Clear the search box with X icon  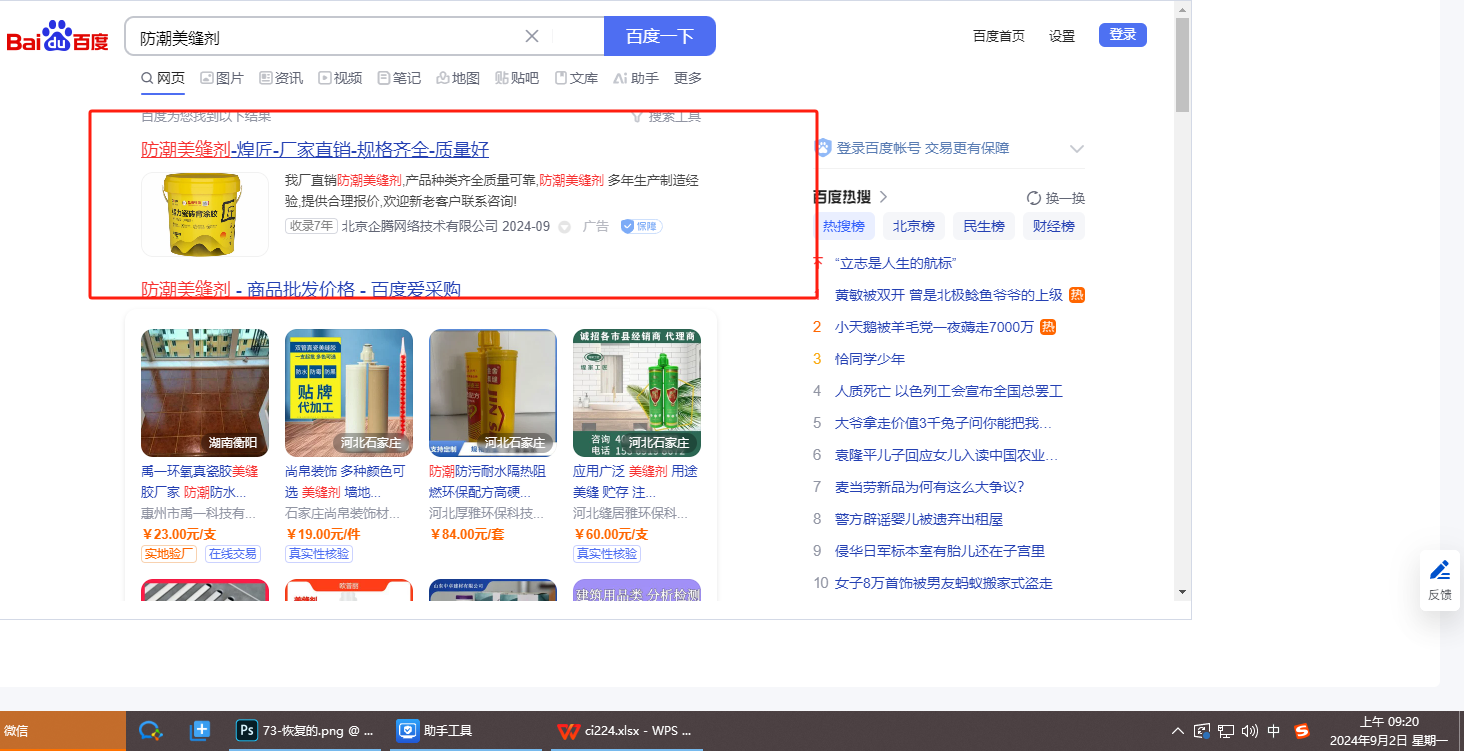pos(532,37)
